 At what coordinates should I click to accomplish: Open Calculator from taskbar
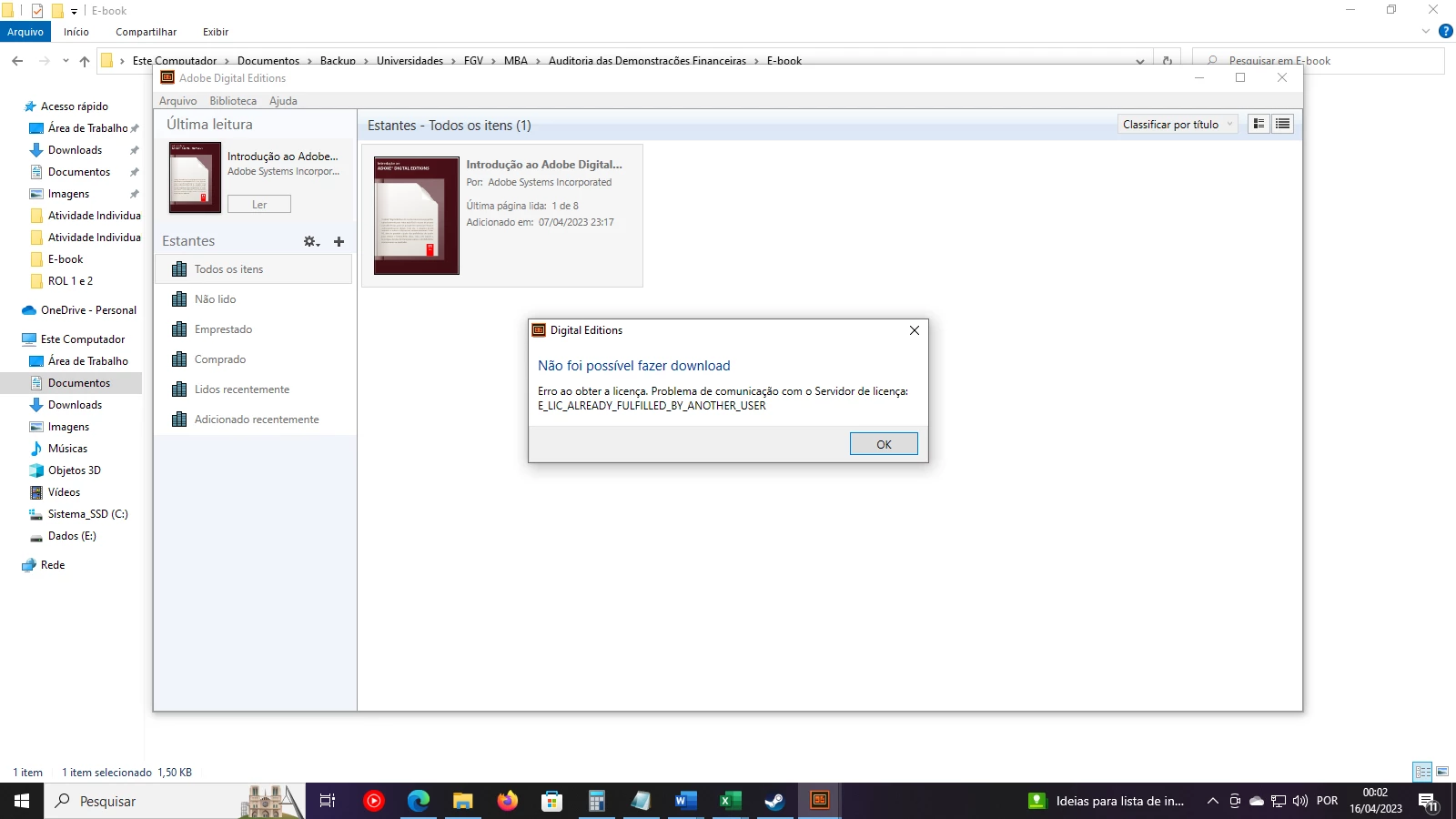[596, 801]
